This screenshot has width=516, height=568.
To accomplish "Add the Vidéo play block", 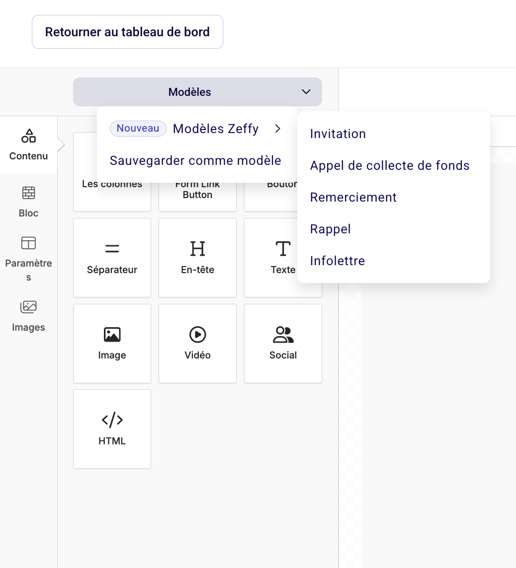I will pos(197,343).
